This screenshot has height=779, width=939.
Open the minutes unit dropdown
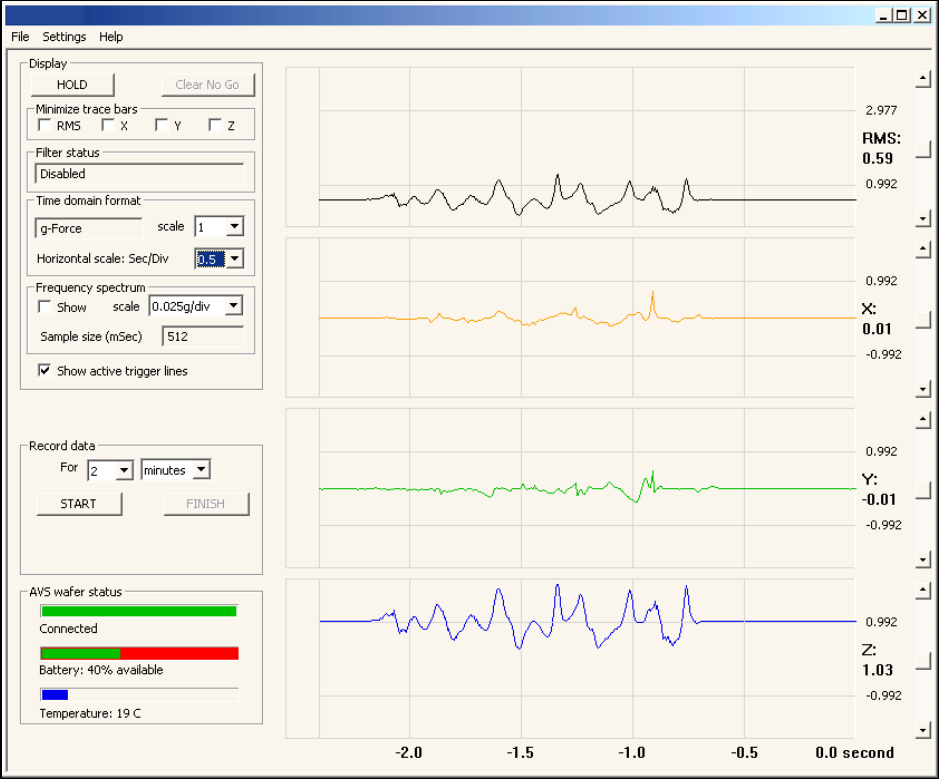point(202,469)
